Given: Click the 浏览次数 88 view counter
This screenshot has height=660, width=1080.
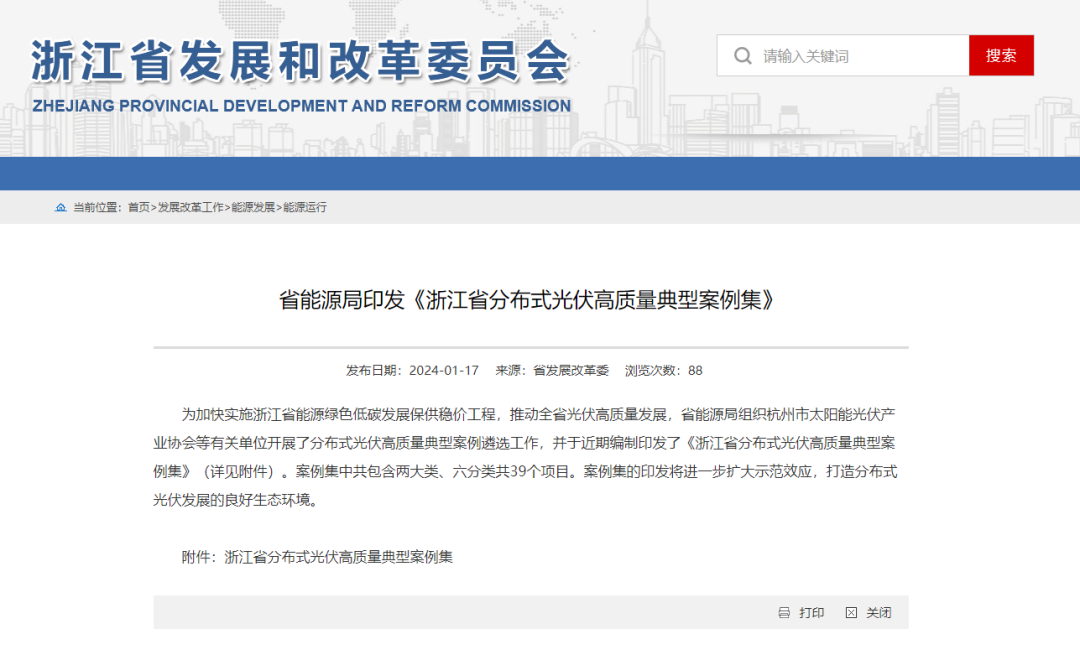Looking at the screenshot, I should click(x=664, y=370).
